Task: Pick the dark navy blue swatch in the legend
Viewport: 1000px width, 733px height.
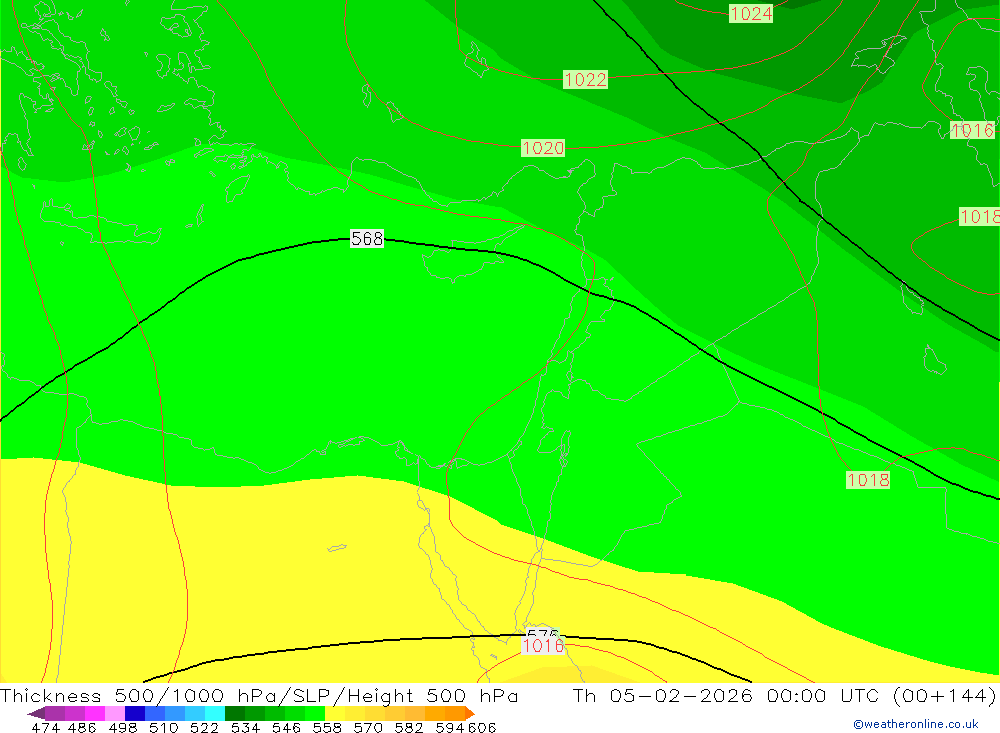Action: (135, 713)
